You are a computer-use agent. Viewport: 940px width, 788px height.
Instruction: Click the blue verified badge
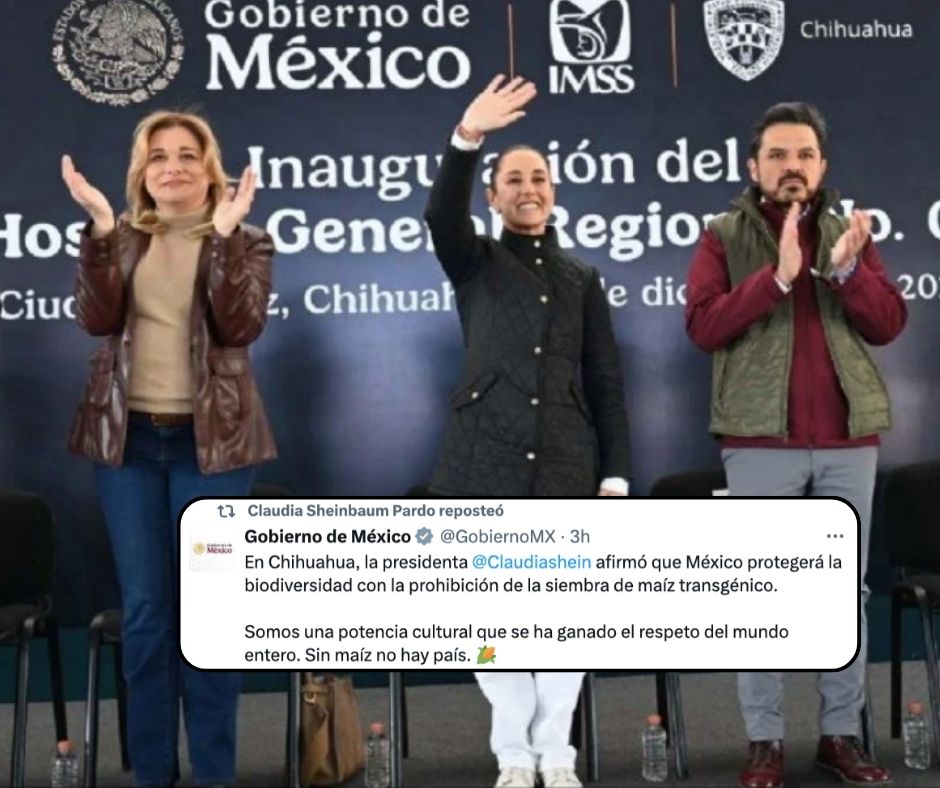click(424, 536)
